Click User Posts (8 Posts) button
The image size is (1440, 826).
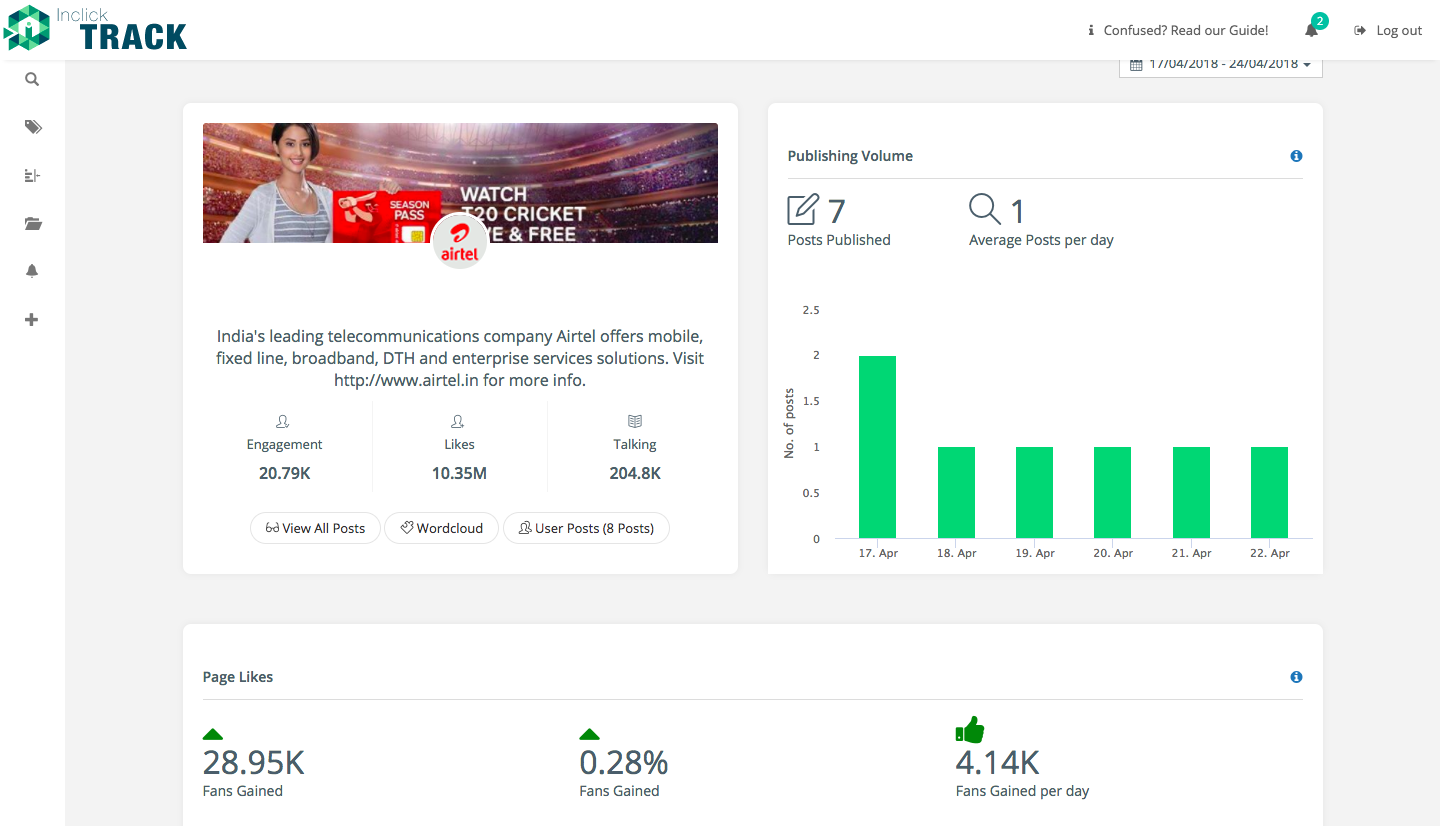pyautogui.click(x=586, y=528)
